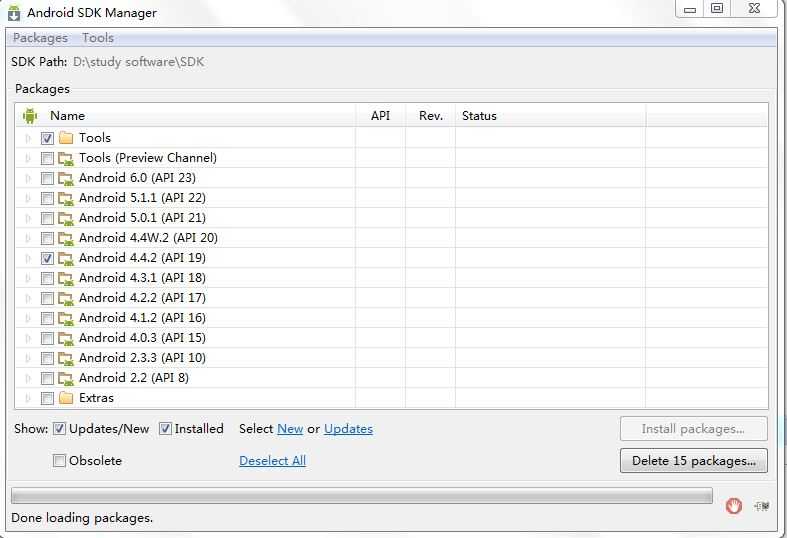Viewport: 787px width, 538px height.
Task: Uncheck the Android 4.4.2 (API 19) checkbox
Action: [x=47, y=259]
